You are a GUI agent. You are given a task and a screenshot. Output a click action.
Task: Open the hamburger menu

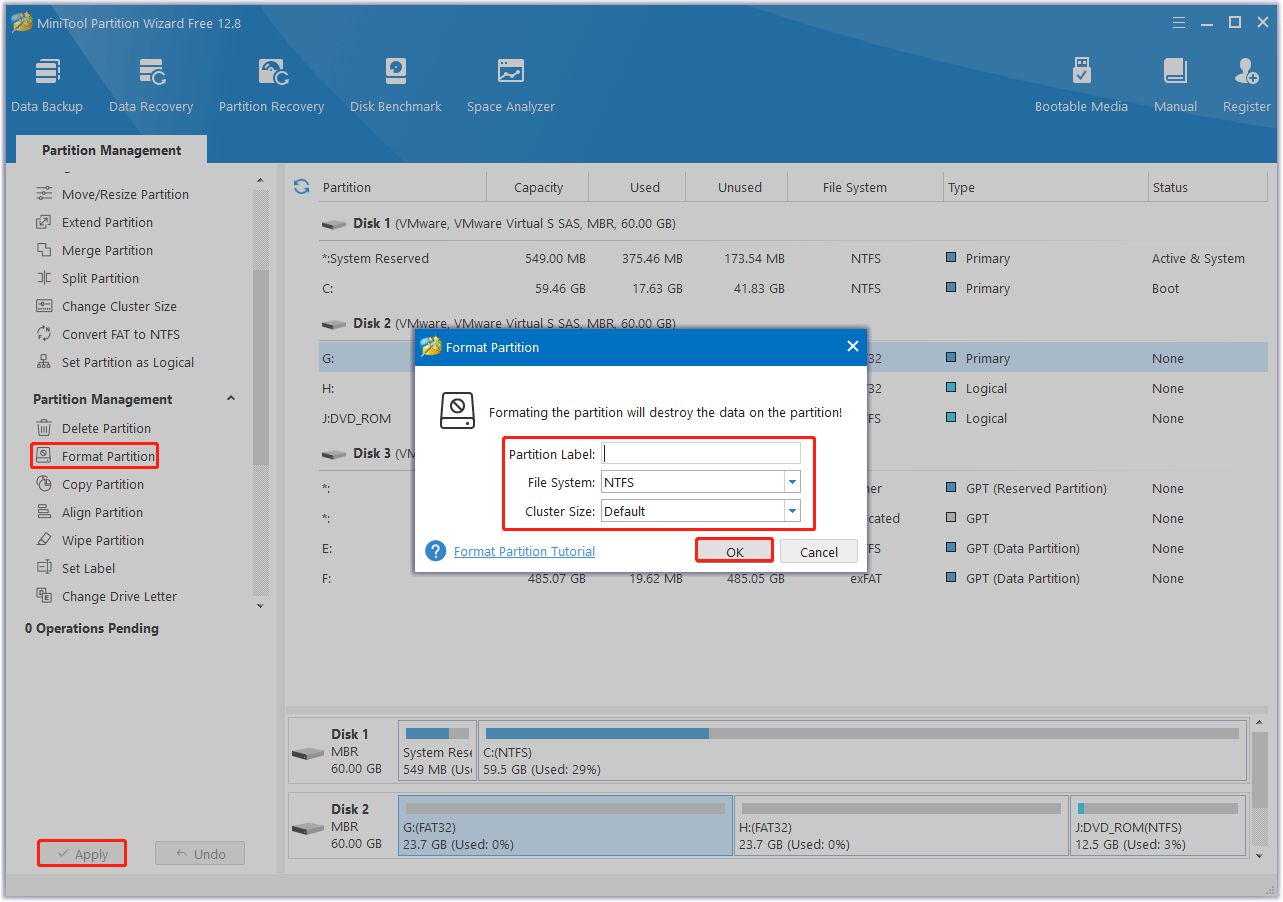[x=1178, y=21]
